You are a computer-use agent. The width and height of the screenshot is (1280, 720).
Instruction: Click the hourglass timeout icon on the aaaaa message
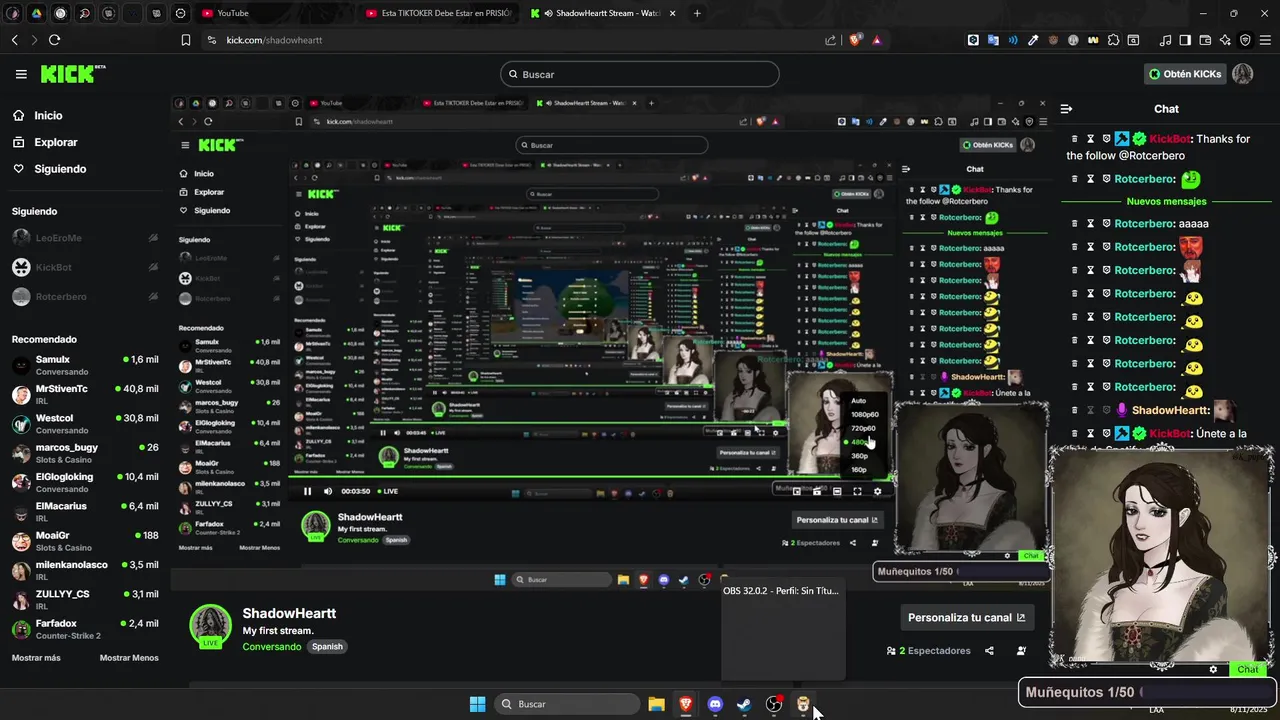(1091, 224)
